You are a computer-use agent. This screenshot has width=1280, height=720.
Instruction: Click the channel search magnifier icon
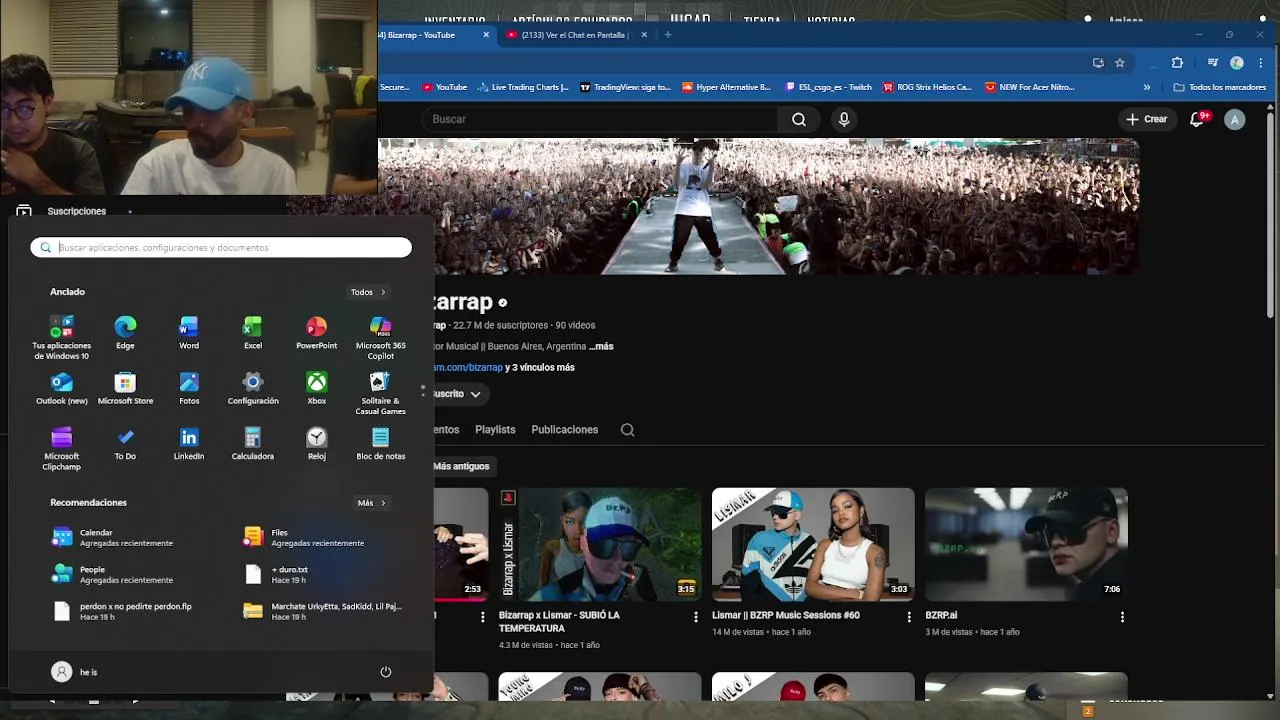coord(628,430)
